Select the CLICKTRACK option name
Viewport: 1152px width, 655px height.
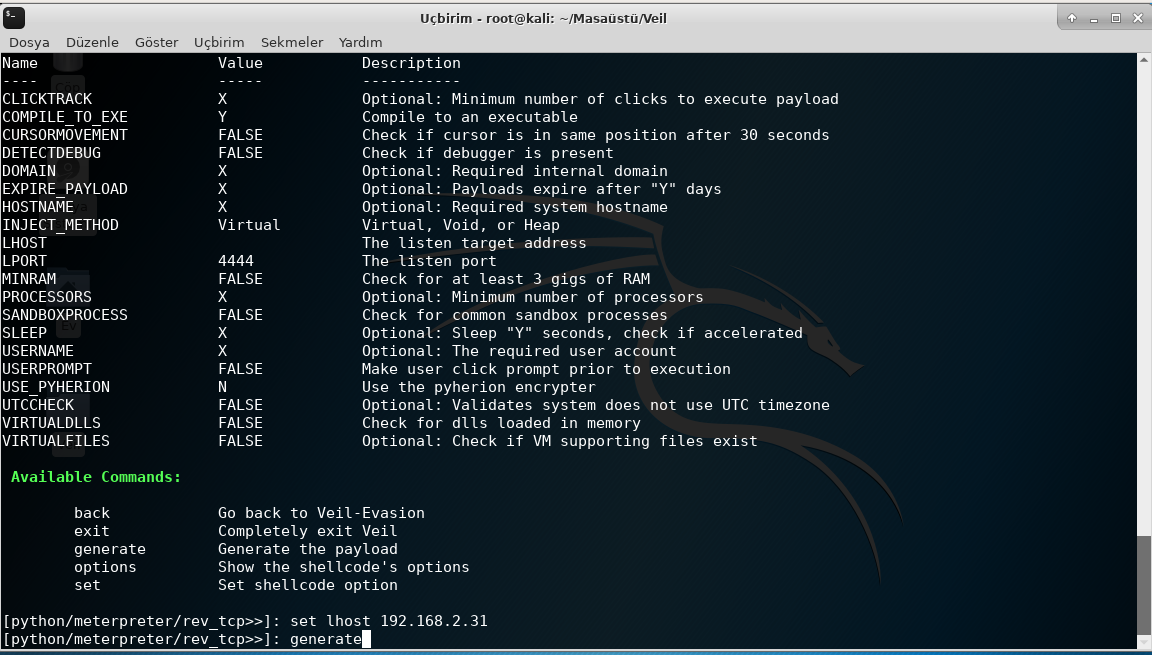[47, 99]
